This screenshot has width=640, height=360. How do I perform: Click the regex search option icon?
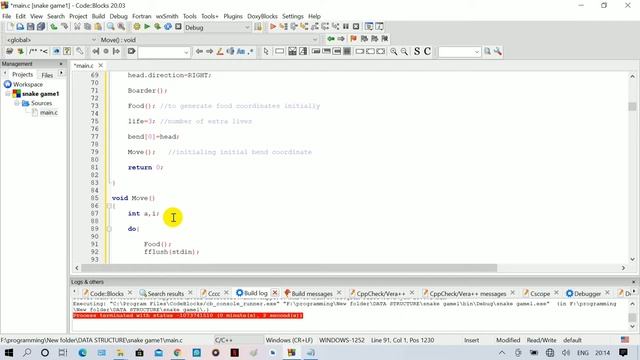pyautogui.click(x=251, y=51)
